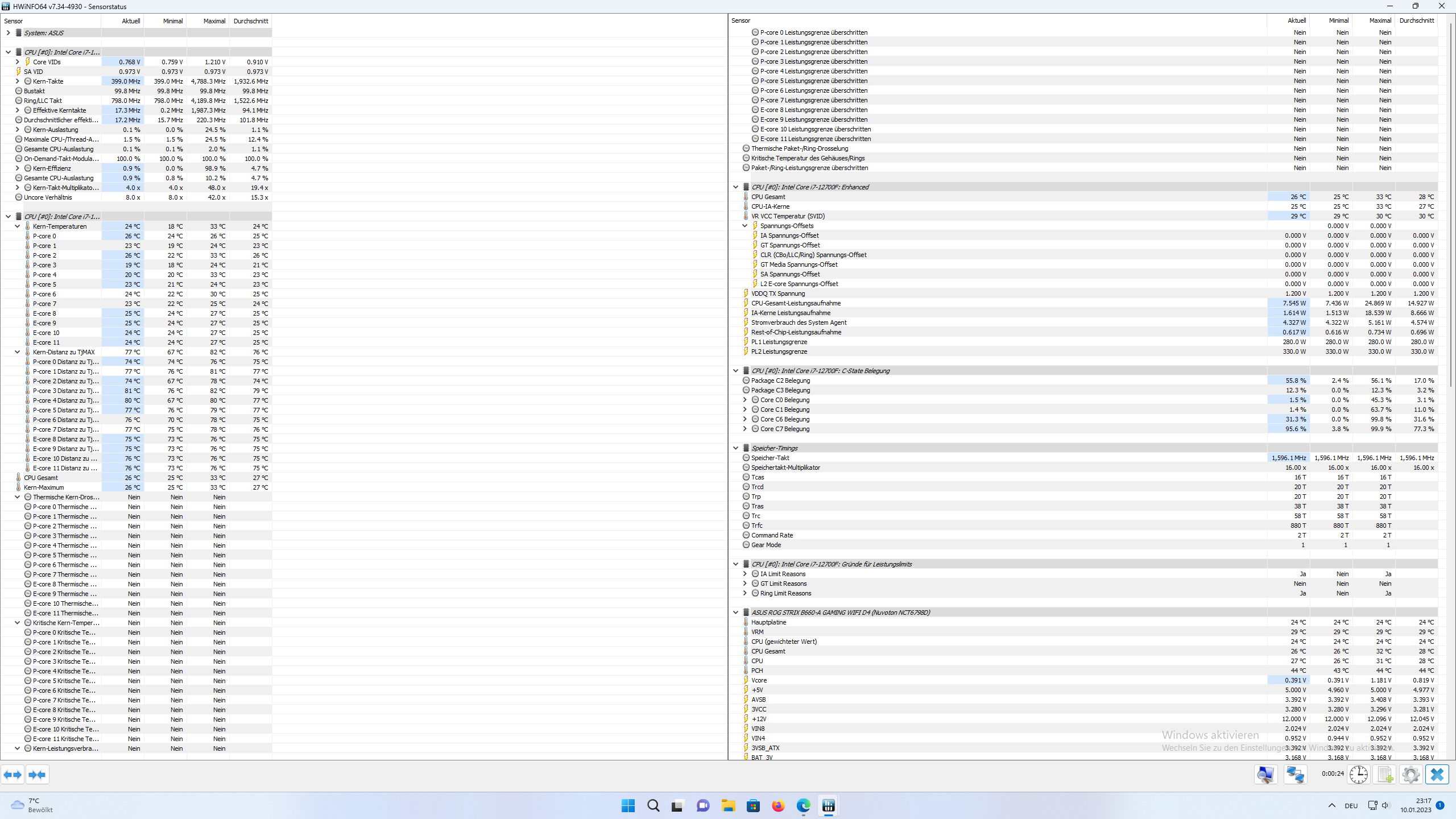Screen dimensions: 1456x819
Task: Expand the IA Limit Reasons entry
Action: tap(745, 574)
